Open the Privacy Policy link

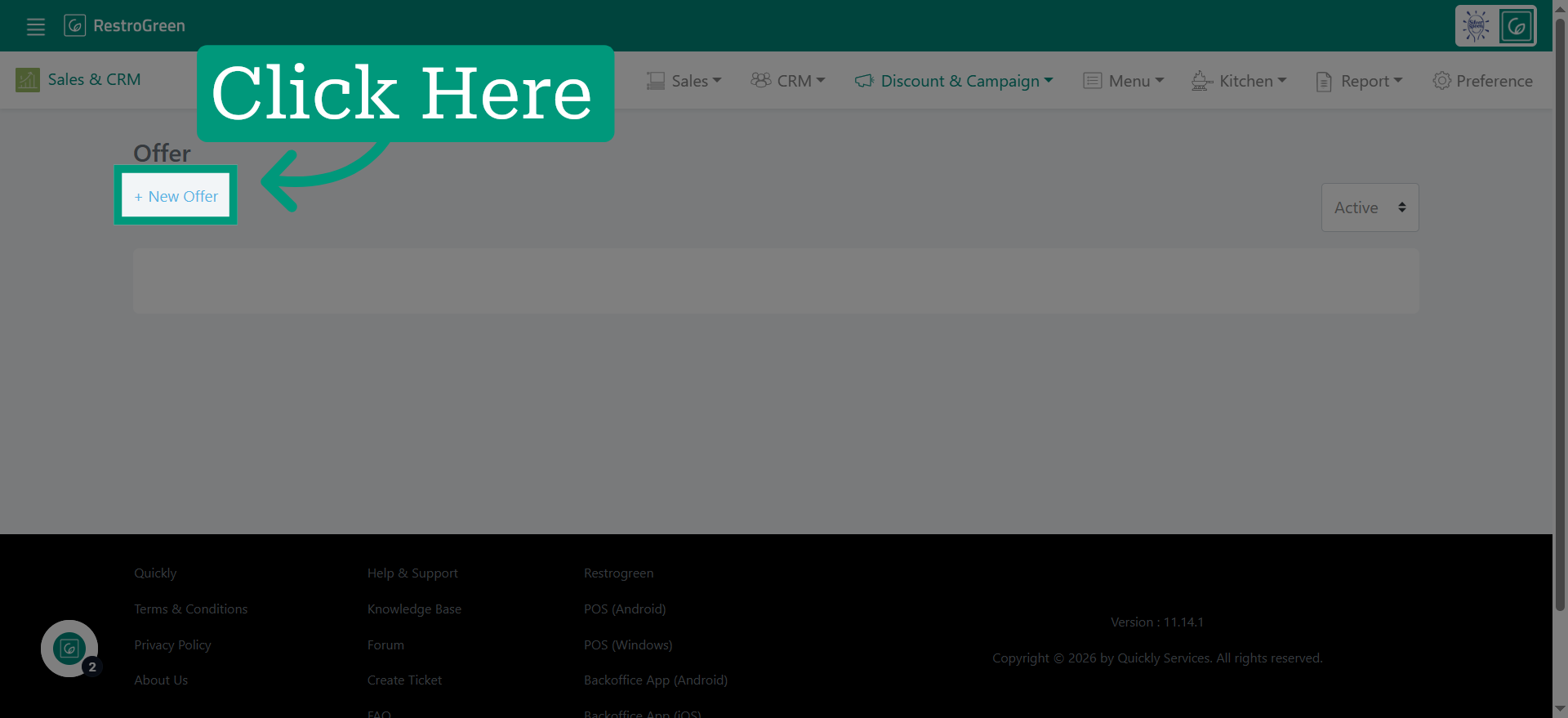click(172, 645)
